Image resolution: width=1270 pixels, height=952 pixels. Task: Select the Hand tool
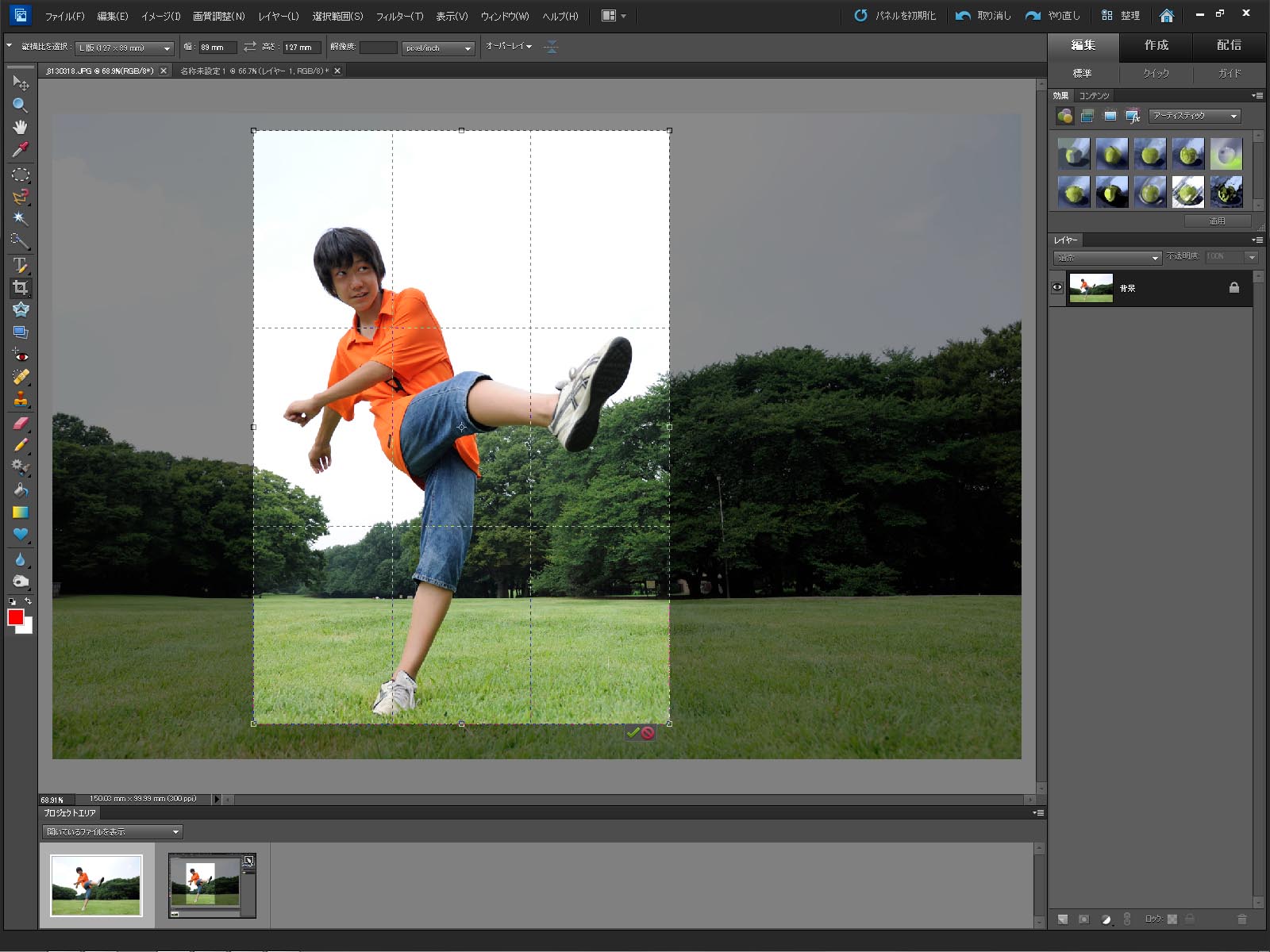pyautogui.click(x=20, y=127)
